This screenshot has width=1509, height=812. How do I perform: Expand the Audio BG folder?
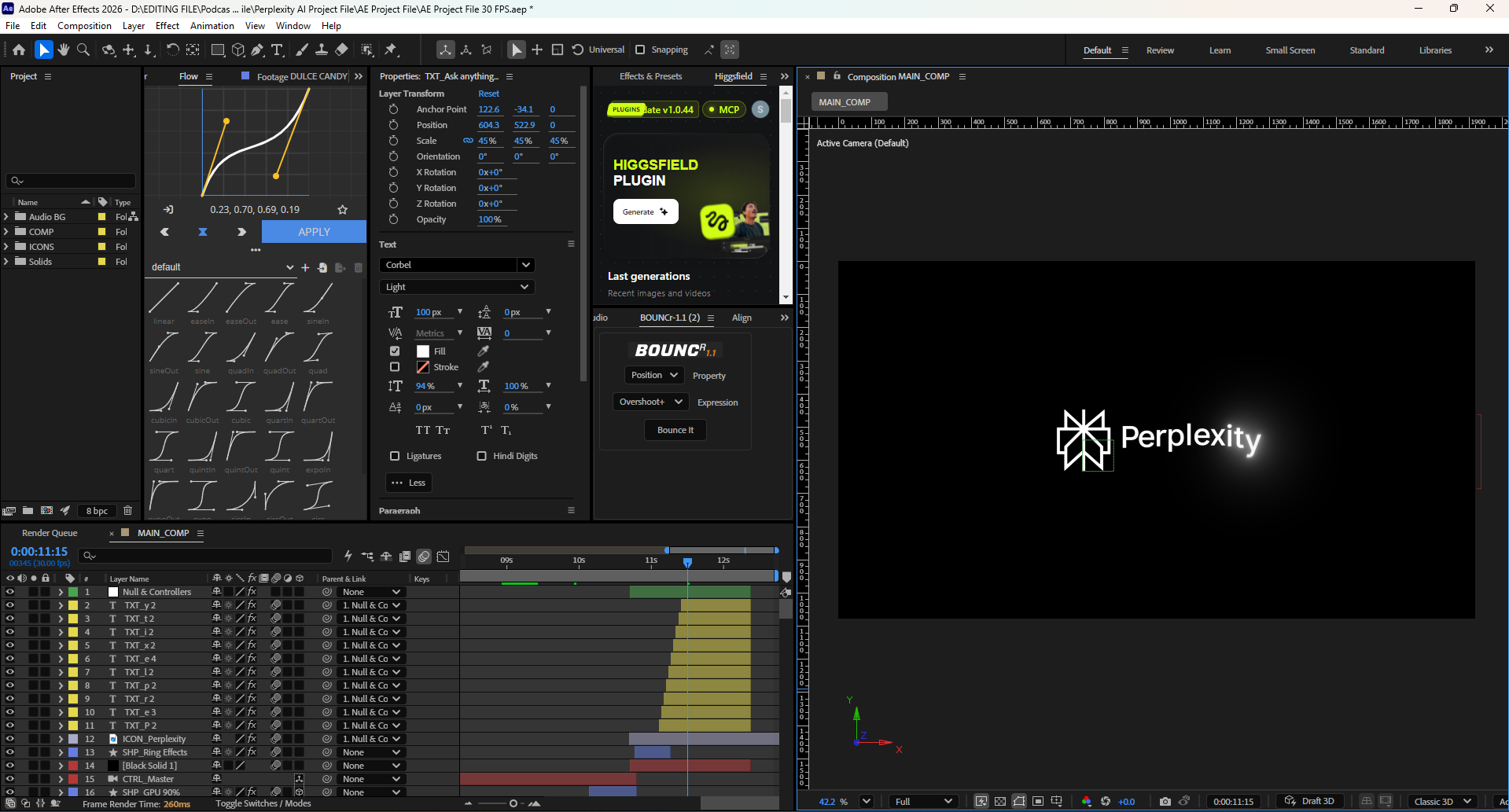tap(6, 217)
